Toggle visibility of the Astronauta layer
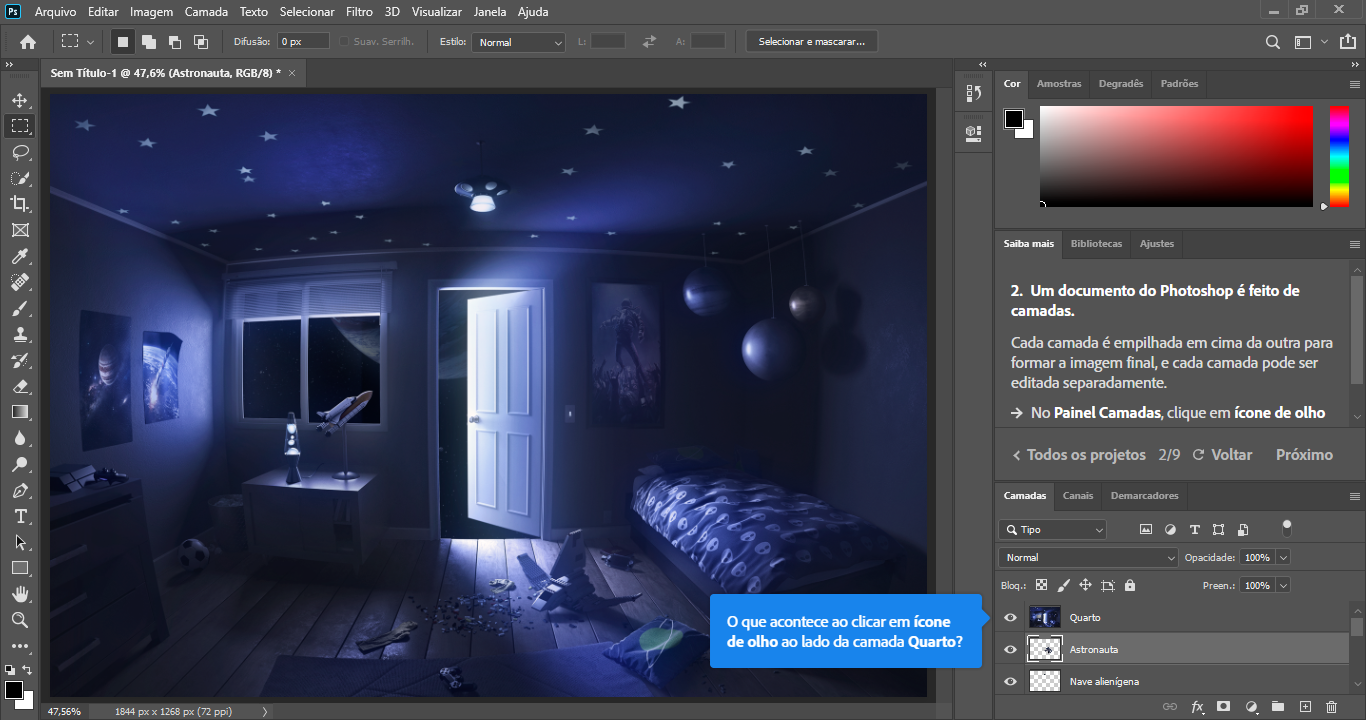 (x=1010, y=650)
